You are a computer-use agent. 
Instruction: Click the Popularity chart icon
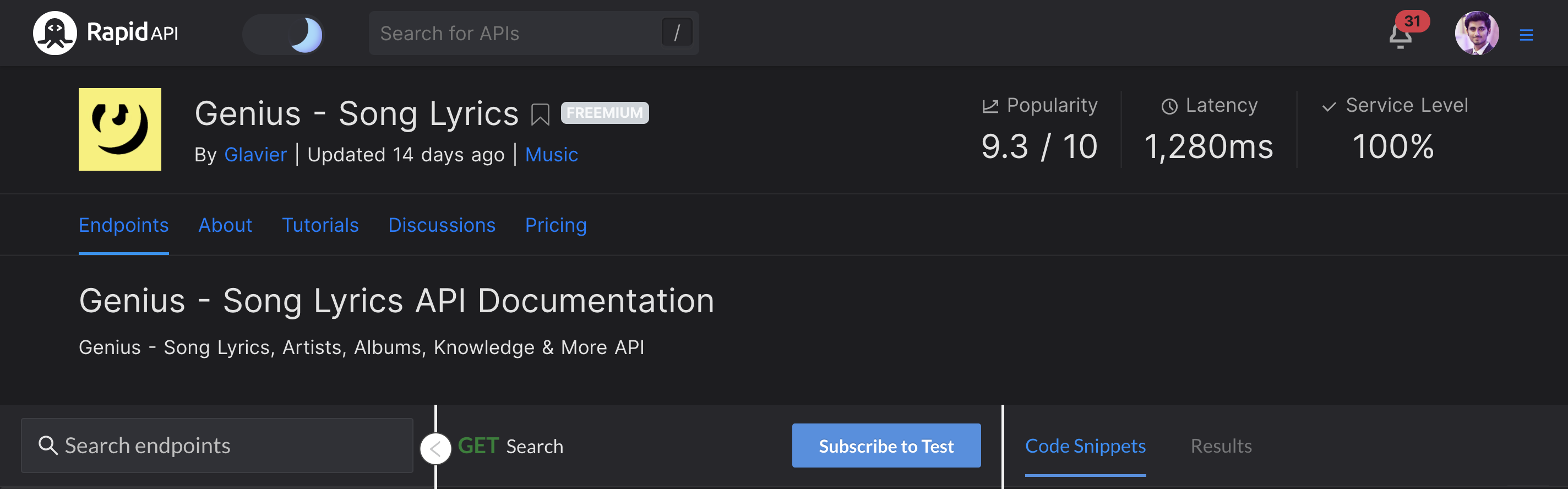(990, 106)
